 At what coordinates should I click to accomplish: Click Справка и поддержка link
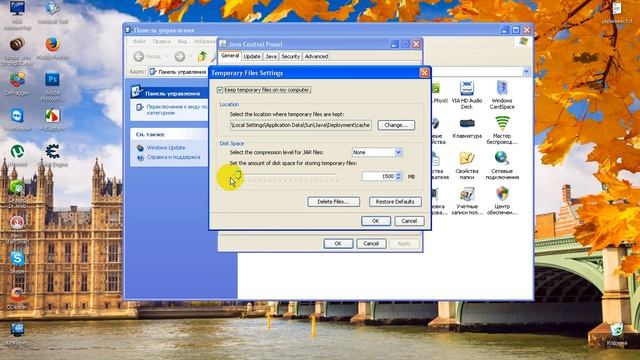173,157
